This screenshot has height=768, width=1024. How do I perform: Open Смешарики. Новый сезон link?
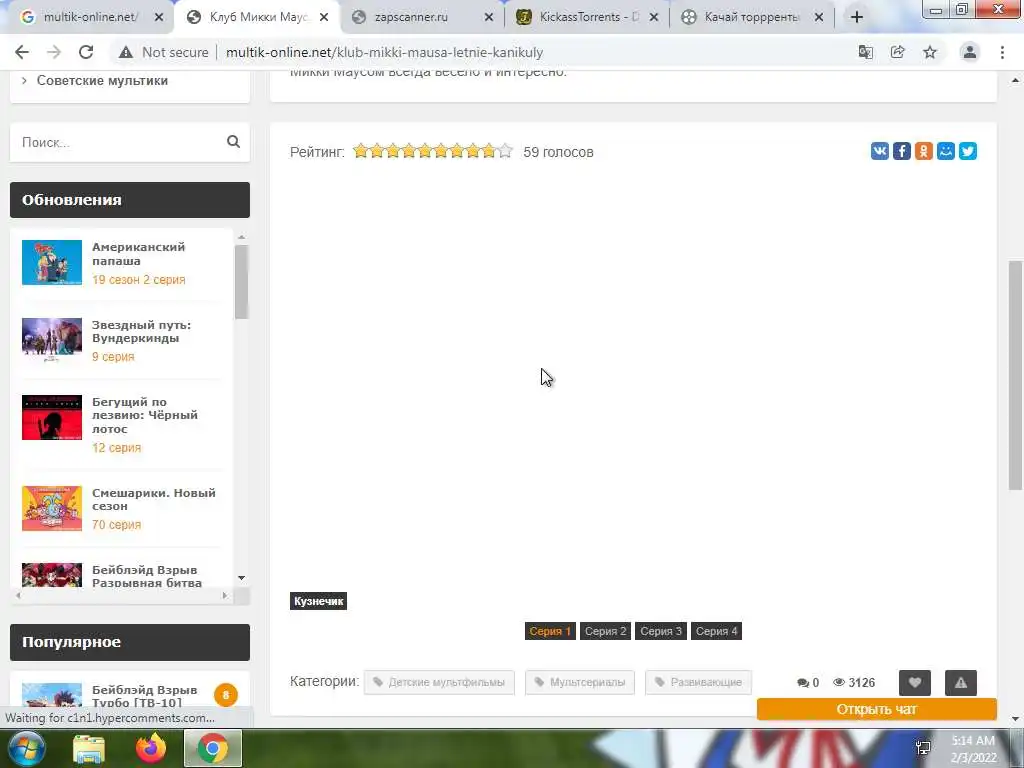click(x=153, y=500)
